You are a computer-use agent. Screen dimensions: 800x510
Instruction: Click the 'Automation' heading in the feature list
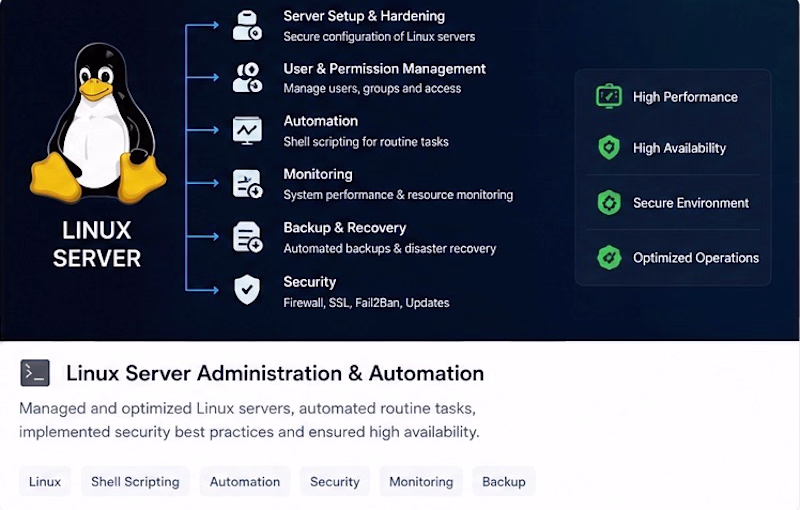[320, 121]
